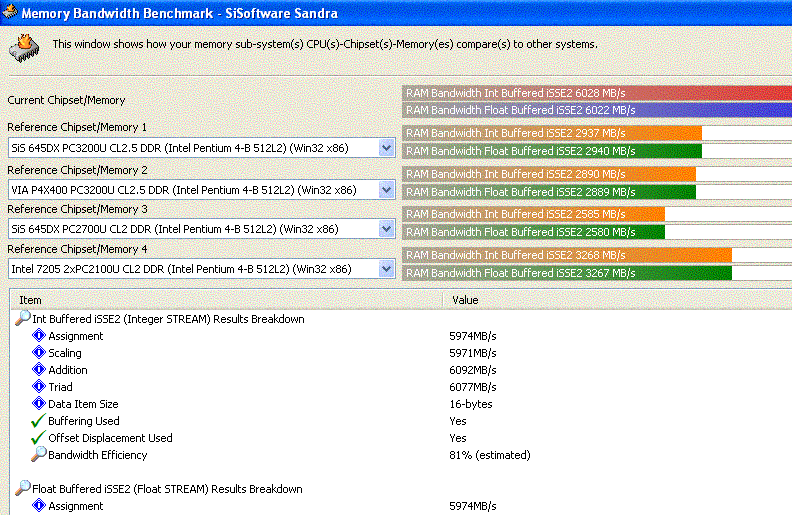Image resolution: width=792 pixels, height=515 pixels.
Task: Click the red current RAM Bandwidth Int bar
Action: tap(596, 93)
